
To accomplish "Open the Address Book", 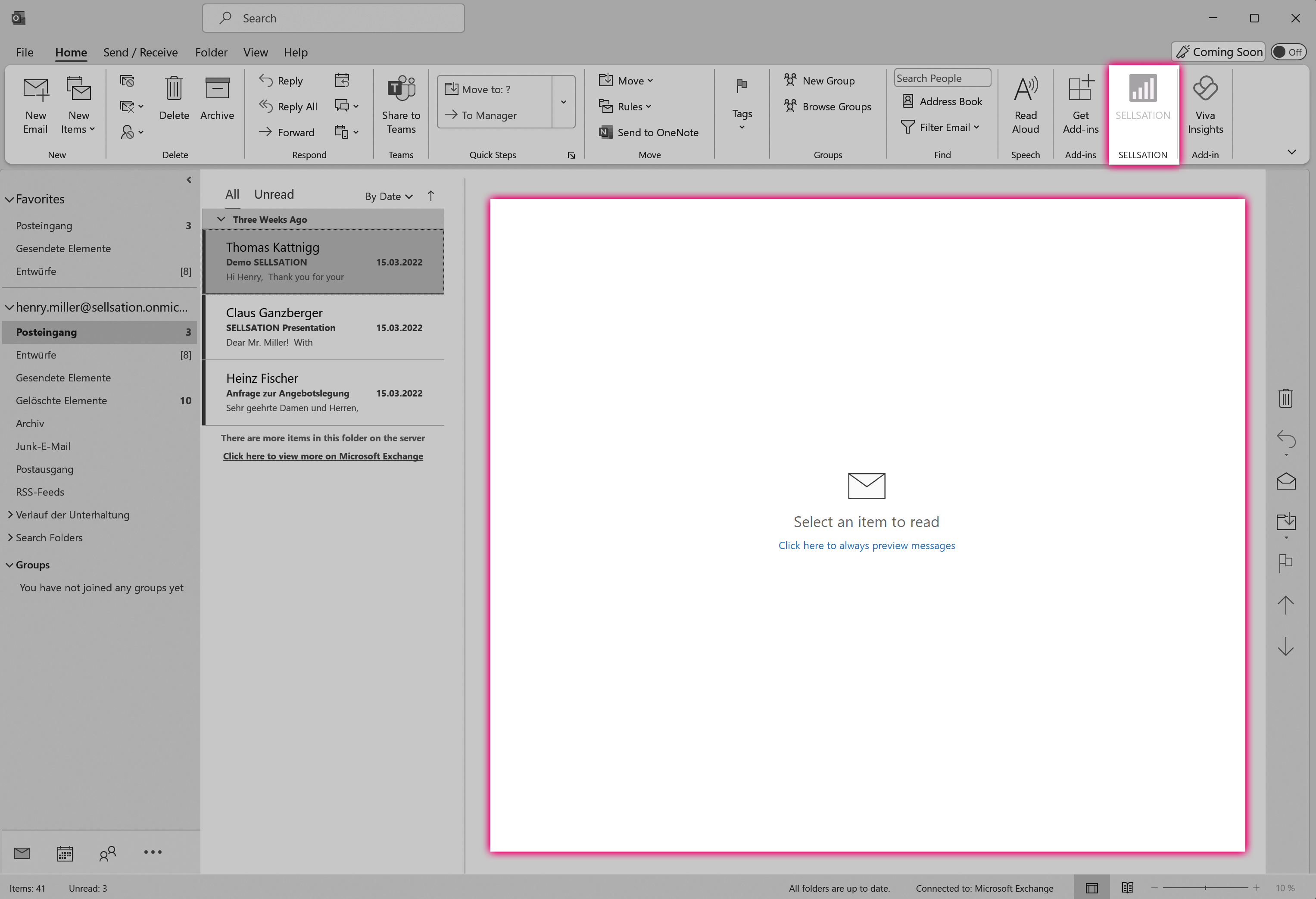I will (x=942, y=101).
